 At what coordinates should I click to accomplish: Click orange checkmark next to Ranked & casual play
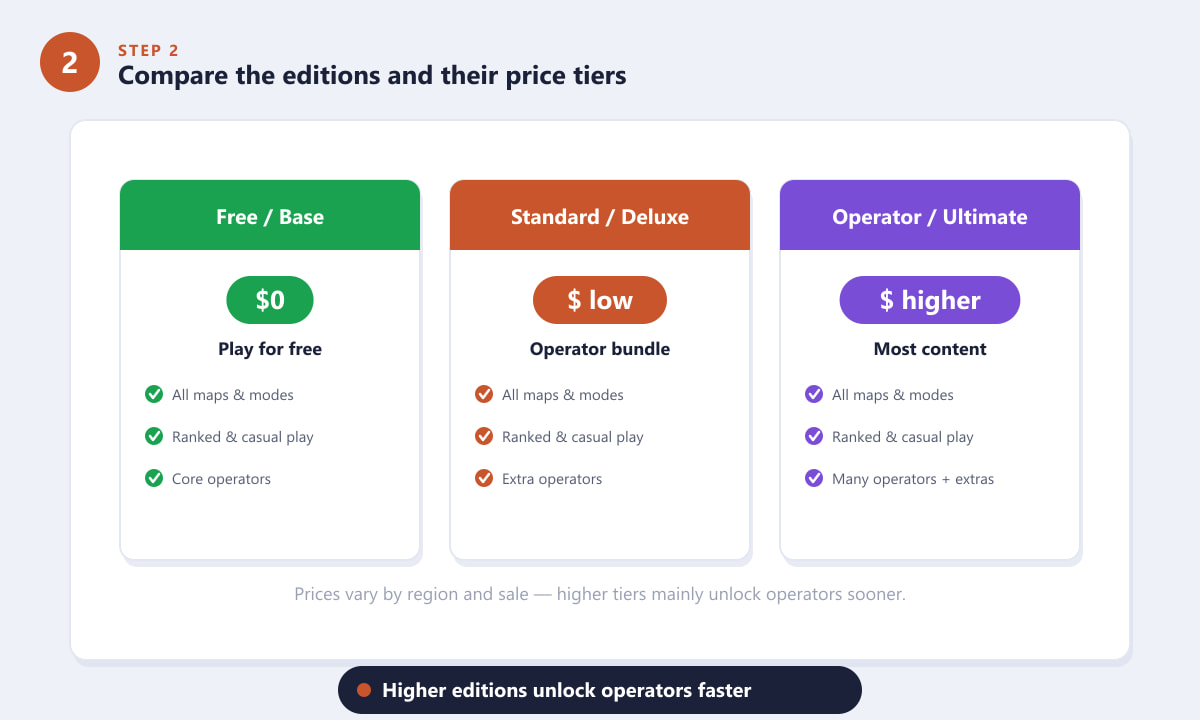click(484, 436)
